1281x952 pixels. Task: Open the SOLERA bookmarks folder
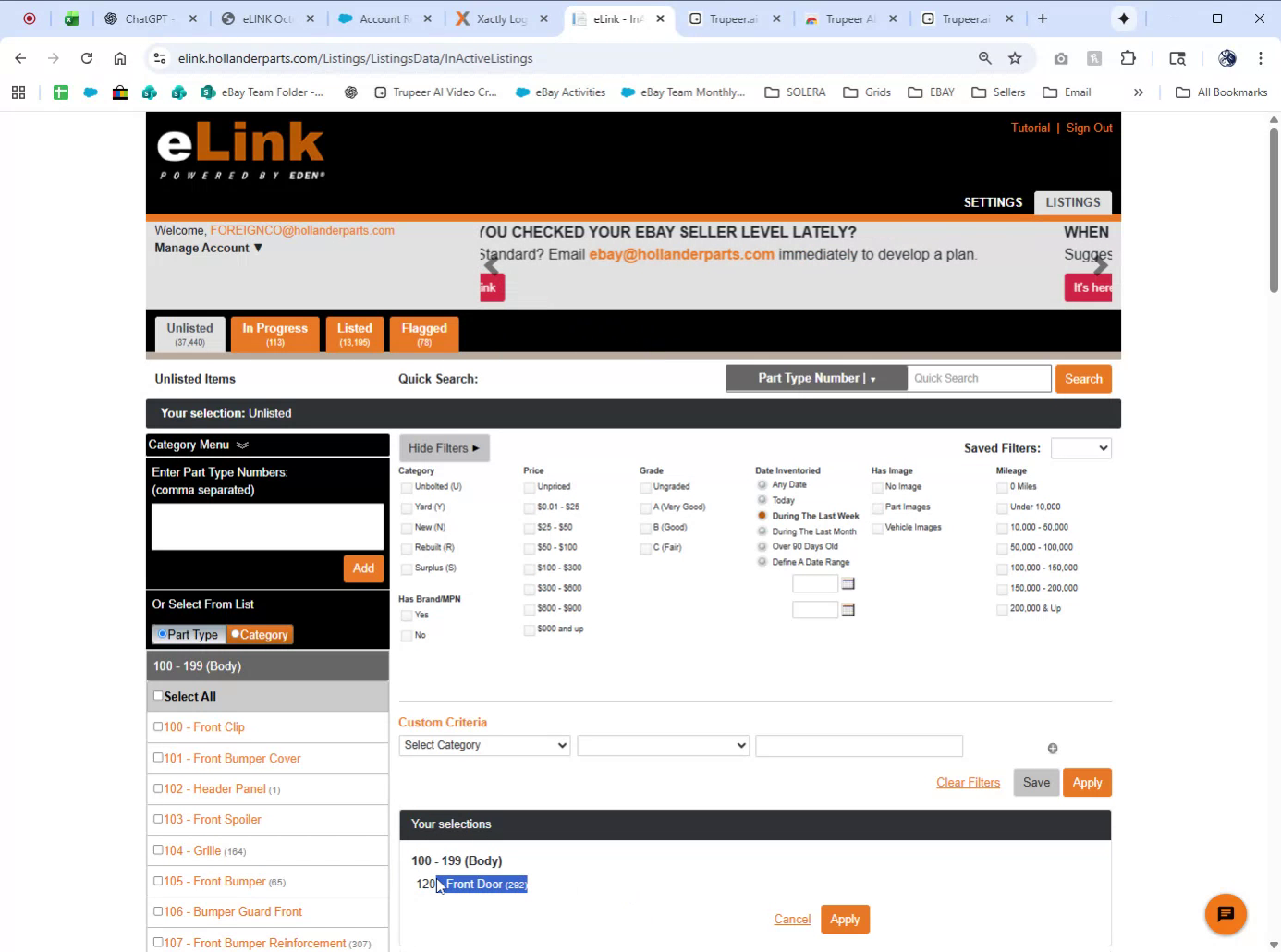tap(795, 92)
